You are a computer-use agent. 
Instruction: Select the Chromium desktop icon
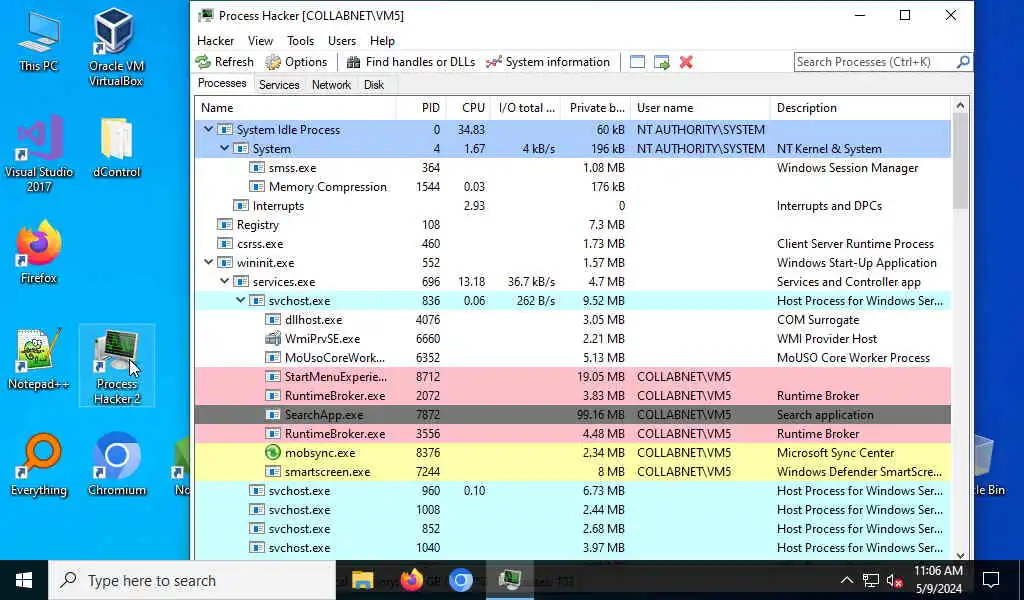(x=117, y=465)
